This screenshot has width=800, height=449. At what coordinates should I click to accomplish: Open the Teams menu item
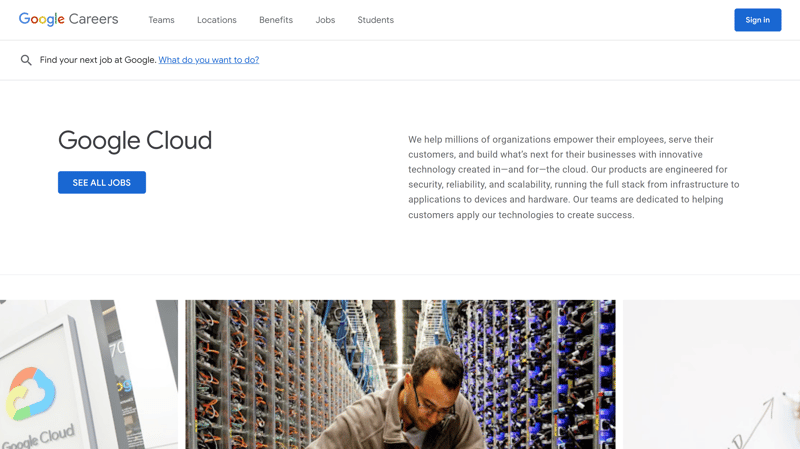click(161, 20)
